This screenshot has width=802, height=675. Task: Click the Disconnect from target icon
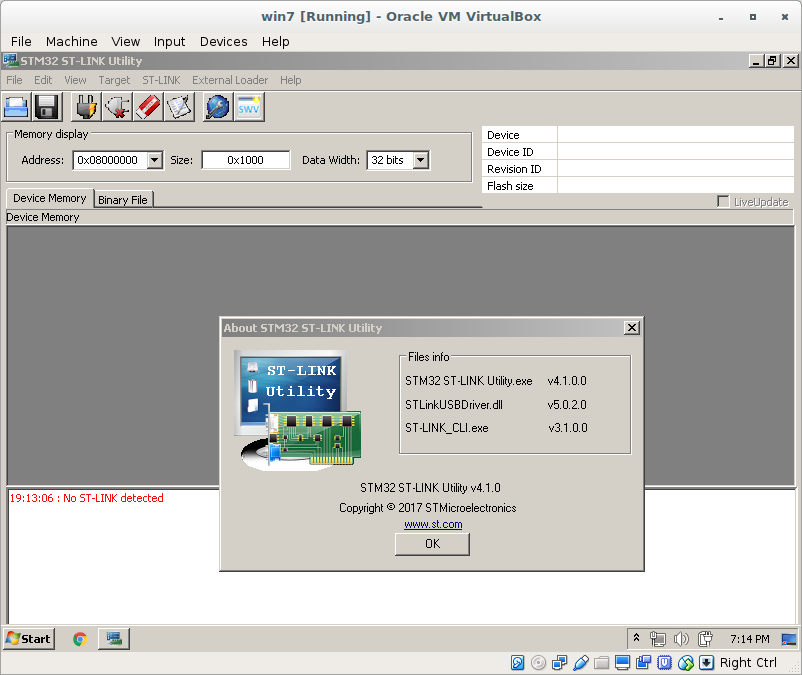pos(117,107)
